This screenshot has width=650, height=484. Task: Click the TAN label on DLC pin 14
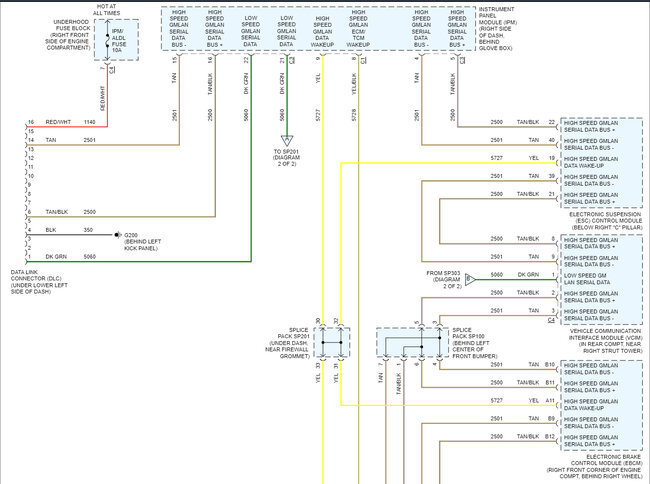[x=51, y=140]
